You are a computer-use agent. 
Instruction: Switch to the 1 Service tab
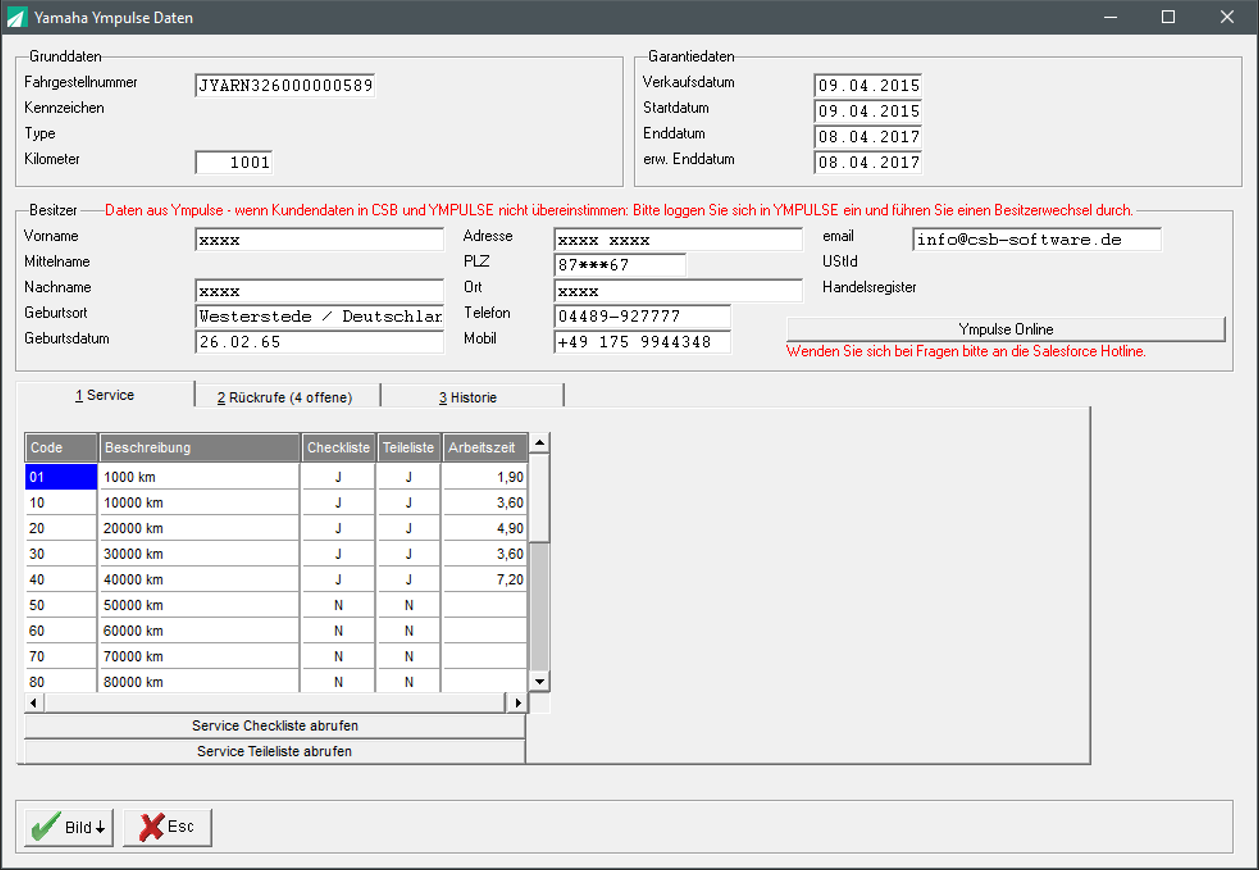click(105, 395)
